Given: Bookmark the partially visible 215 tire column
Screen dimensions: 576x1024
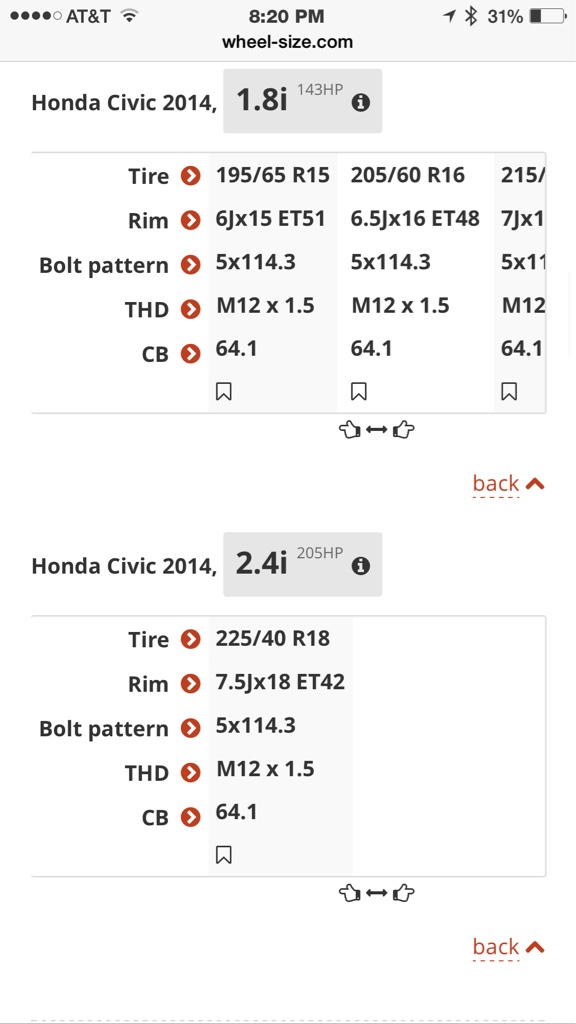Looking at the screenshot, I should 509,391.
